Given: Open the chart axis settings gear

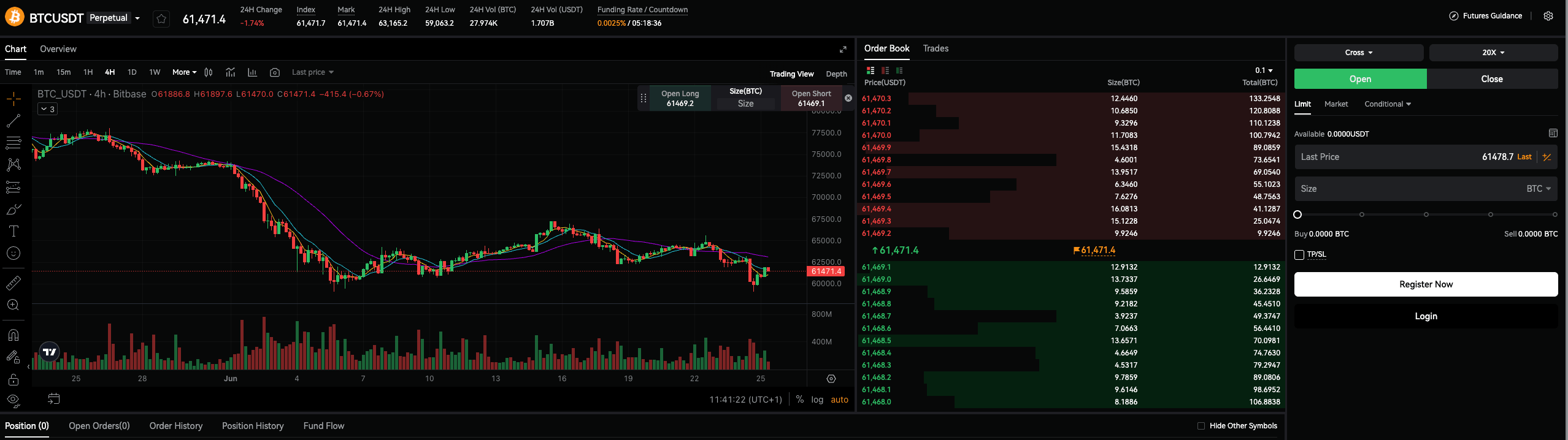Looking at the screenshot, I should pos(831,379).
